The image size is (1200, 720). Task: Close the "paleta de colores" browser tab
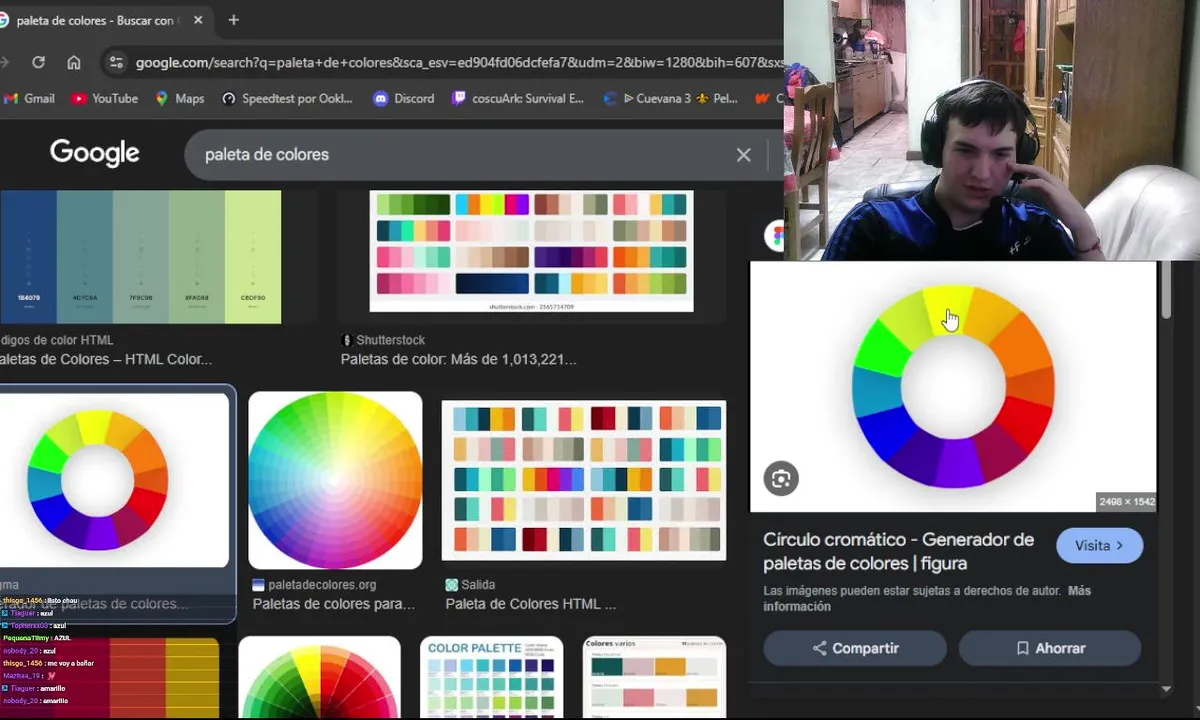[198, 20]
